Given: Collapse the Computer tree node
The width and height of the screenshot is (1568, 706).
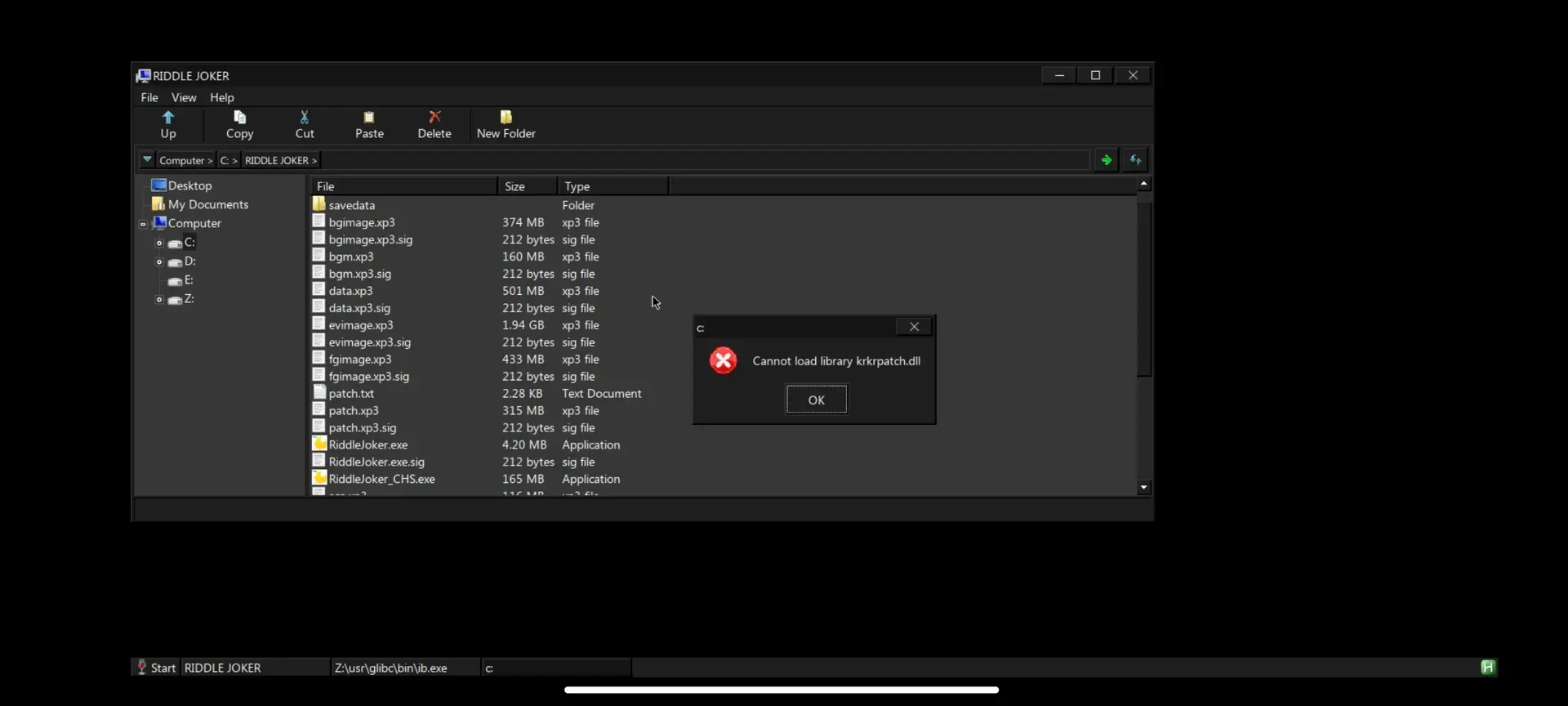Looking at the screenshot, I should (143, 224).
